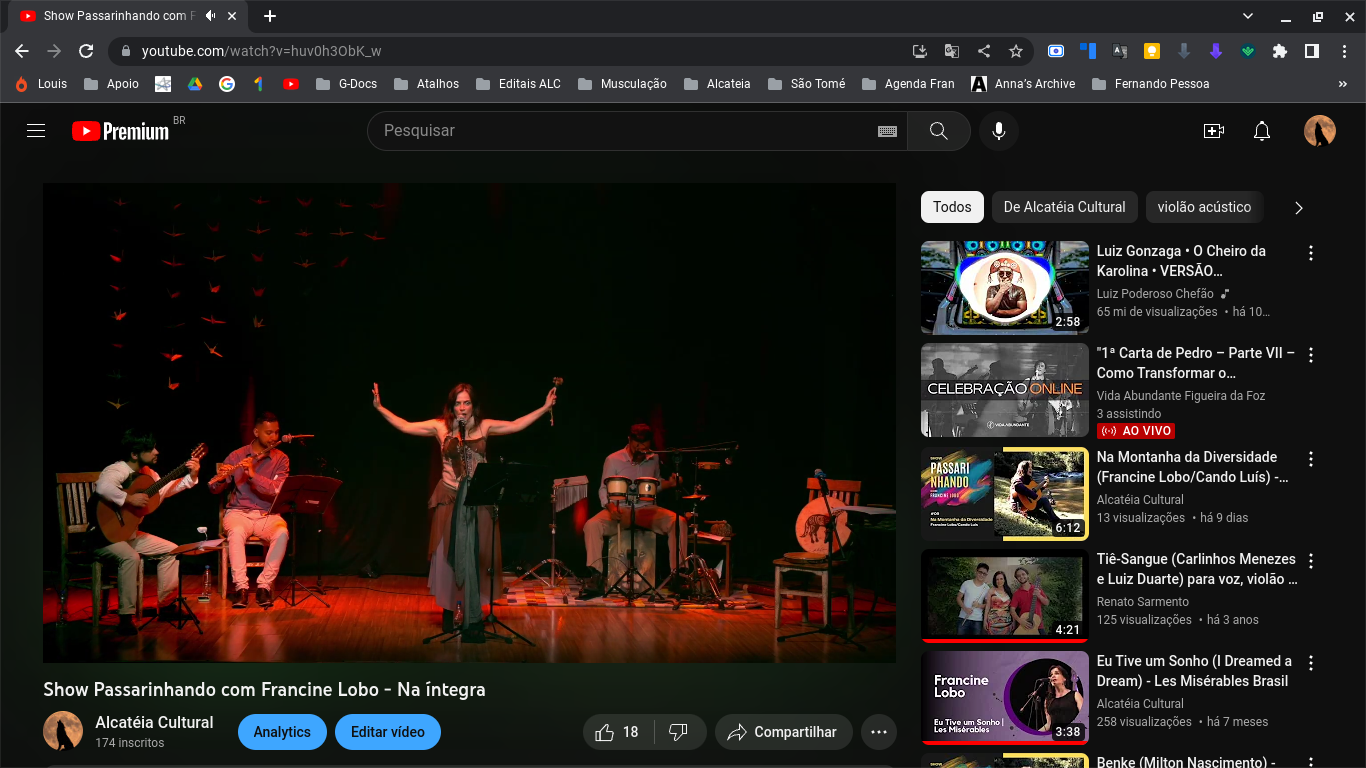Select the Todos filter chip
The width and height of the screenshot is (1366, 768).
(x=952, y=207)
